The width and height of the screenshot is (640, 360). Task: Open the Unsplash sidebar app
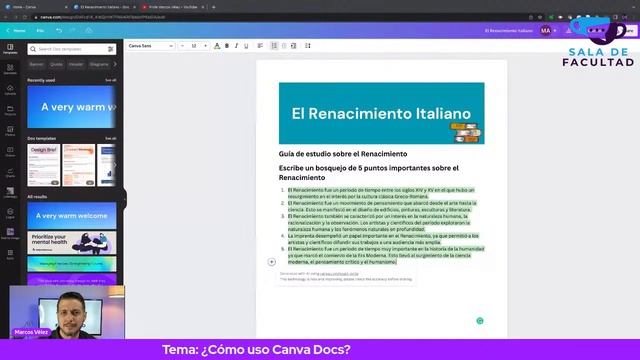click(x=10, y=193)
